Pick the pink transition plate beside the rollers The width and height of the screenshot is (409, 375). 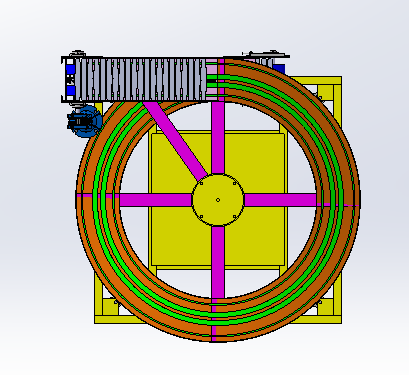coord(212,79)
